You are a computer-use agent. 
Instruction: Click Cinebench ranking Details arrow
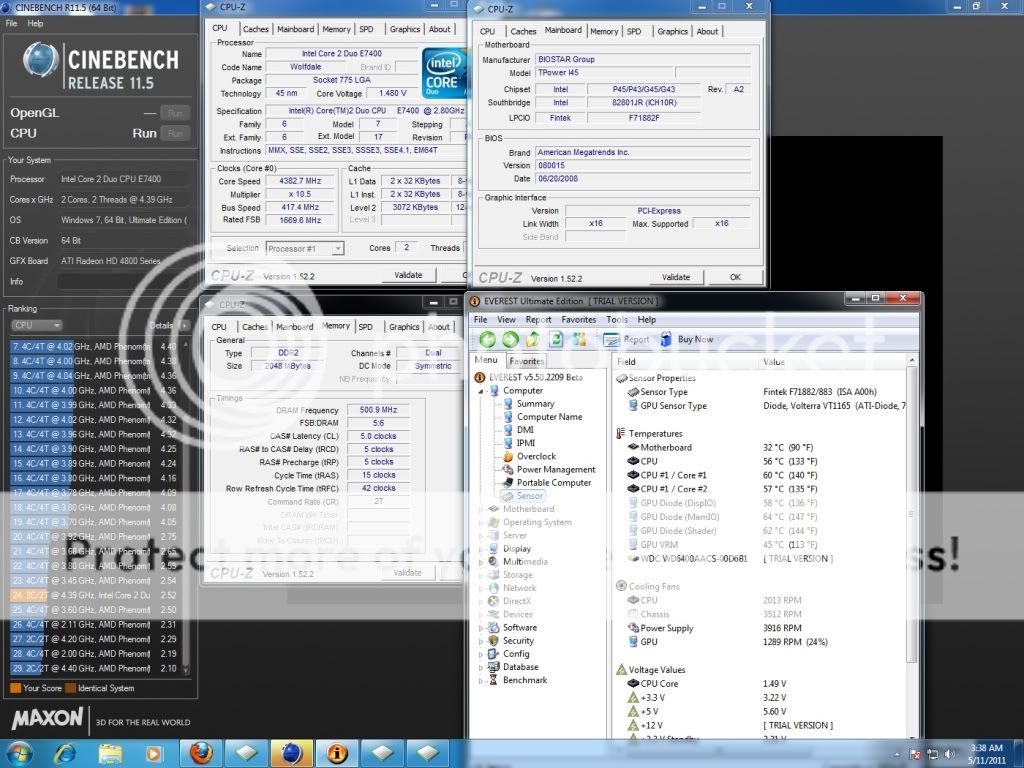184,325
